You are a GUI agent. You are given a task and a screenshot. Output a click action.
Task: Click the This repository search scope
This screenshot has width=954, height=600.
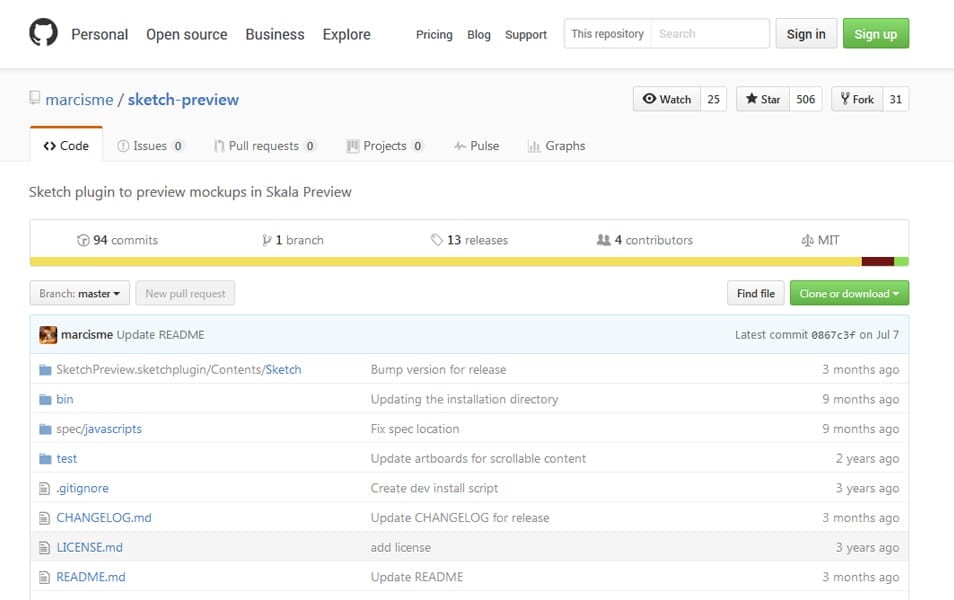tap(607, 34)
